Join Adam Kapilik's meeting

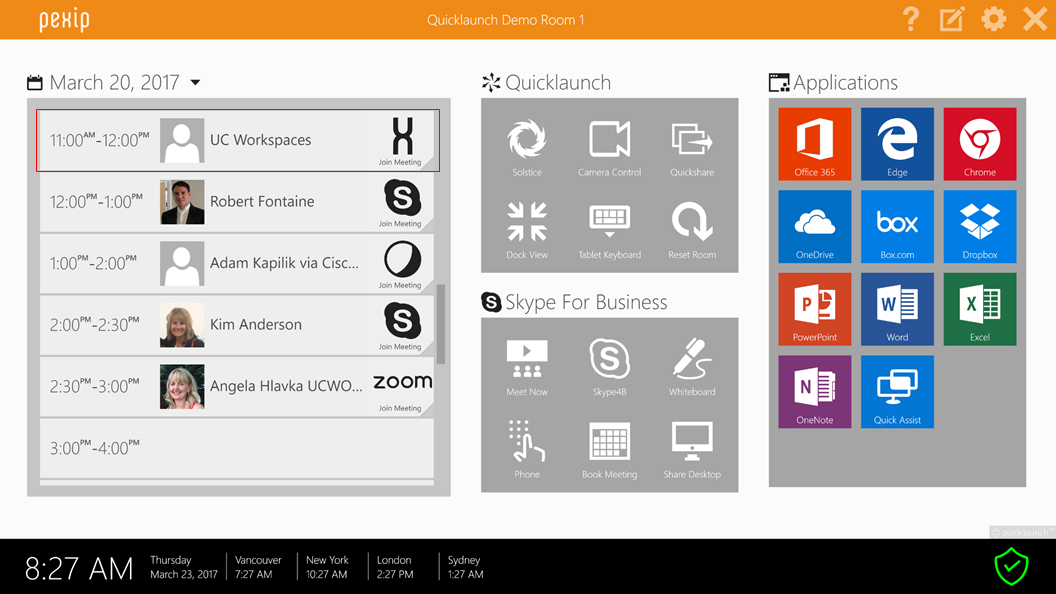pos(402,264)
